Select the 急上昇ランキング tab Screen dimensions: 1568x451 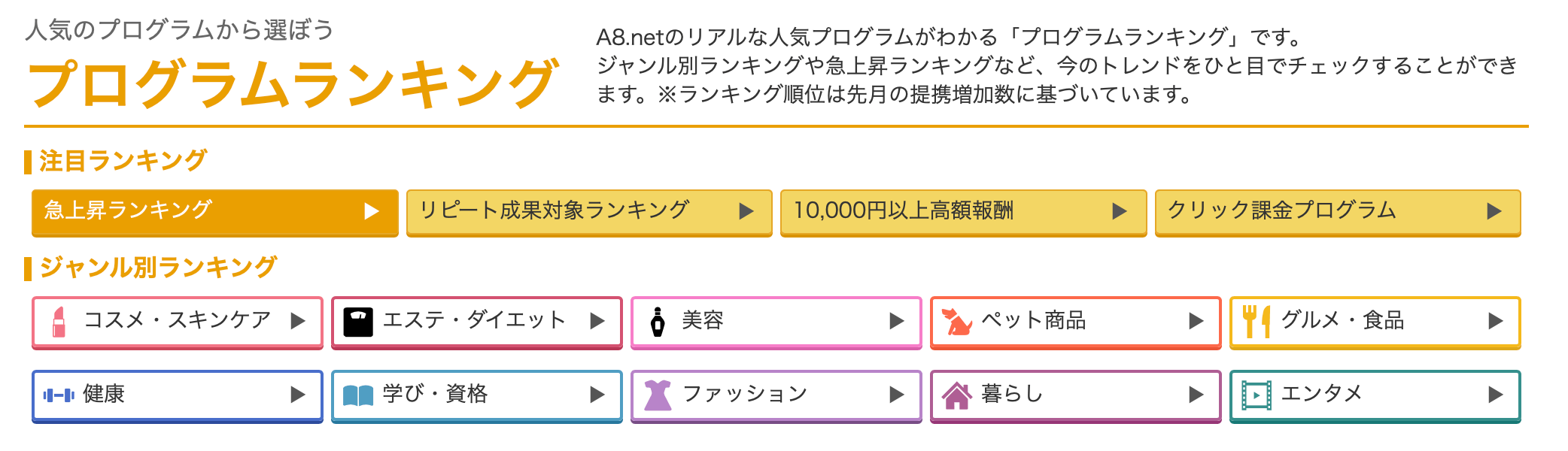[214, 211]
